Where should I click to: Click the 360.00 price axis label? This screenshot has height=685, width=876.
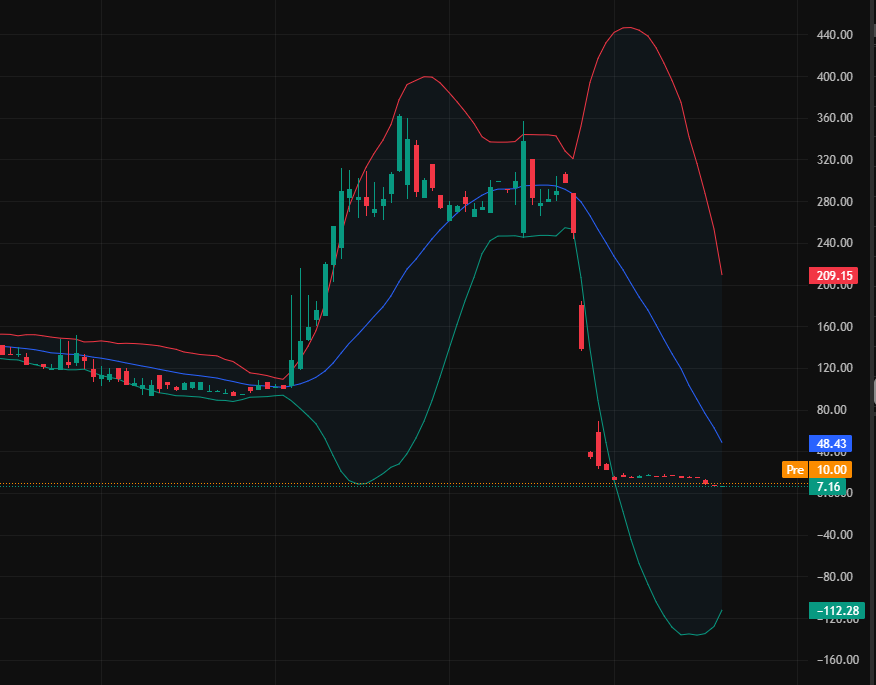point(835,118)
